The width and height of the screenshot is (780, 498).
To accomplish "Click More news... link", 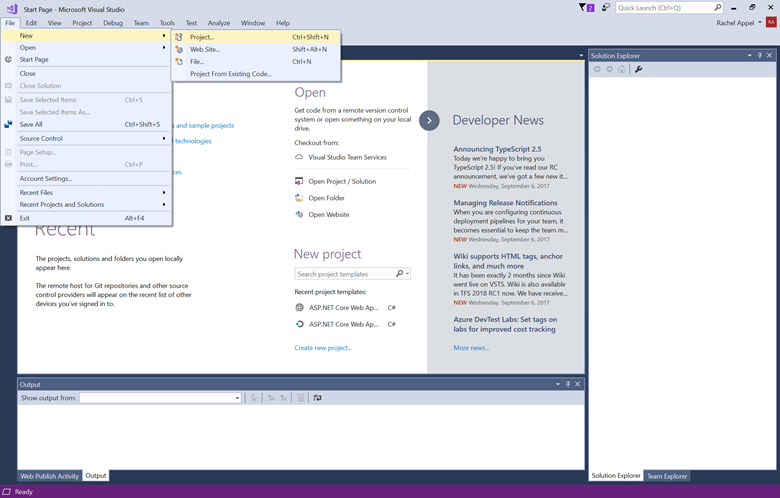I will [x=471, y=348].
